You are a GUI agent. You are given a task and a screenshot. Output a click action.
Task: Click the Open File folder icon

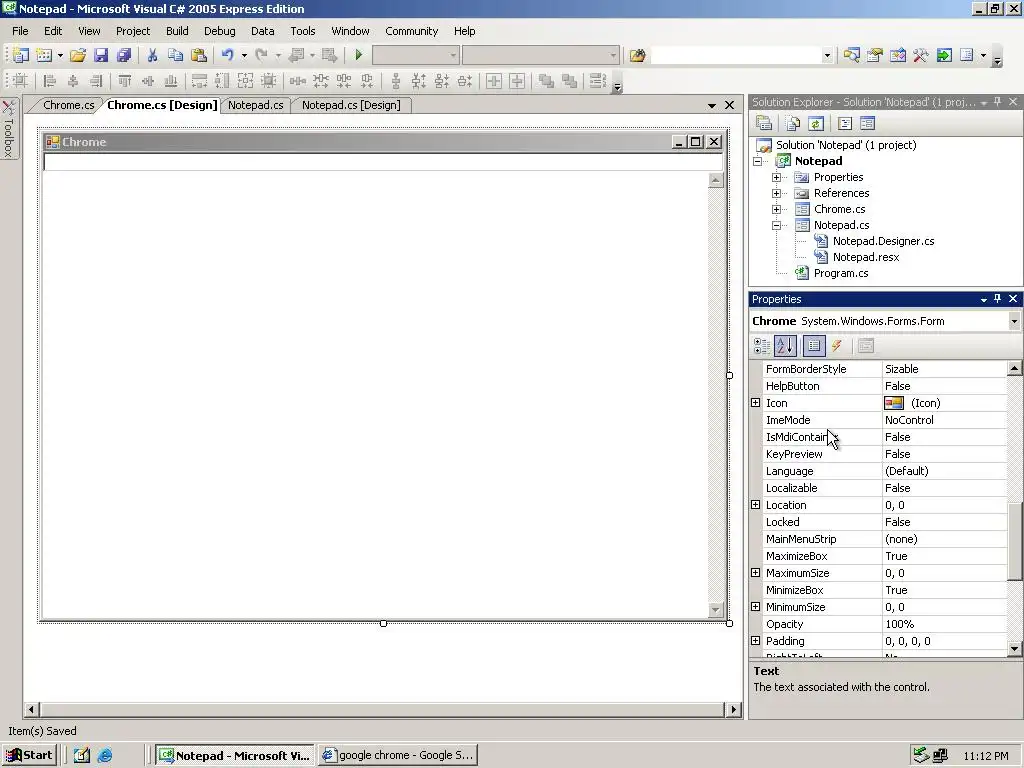78,56
